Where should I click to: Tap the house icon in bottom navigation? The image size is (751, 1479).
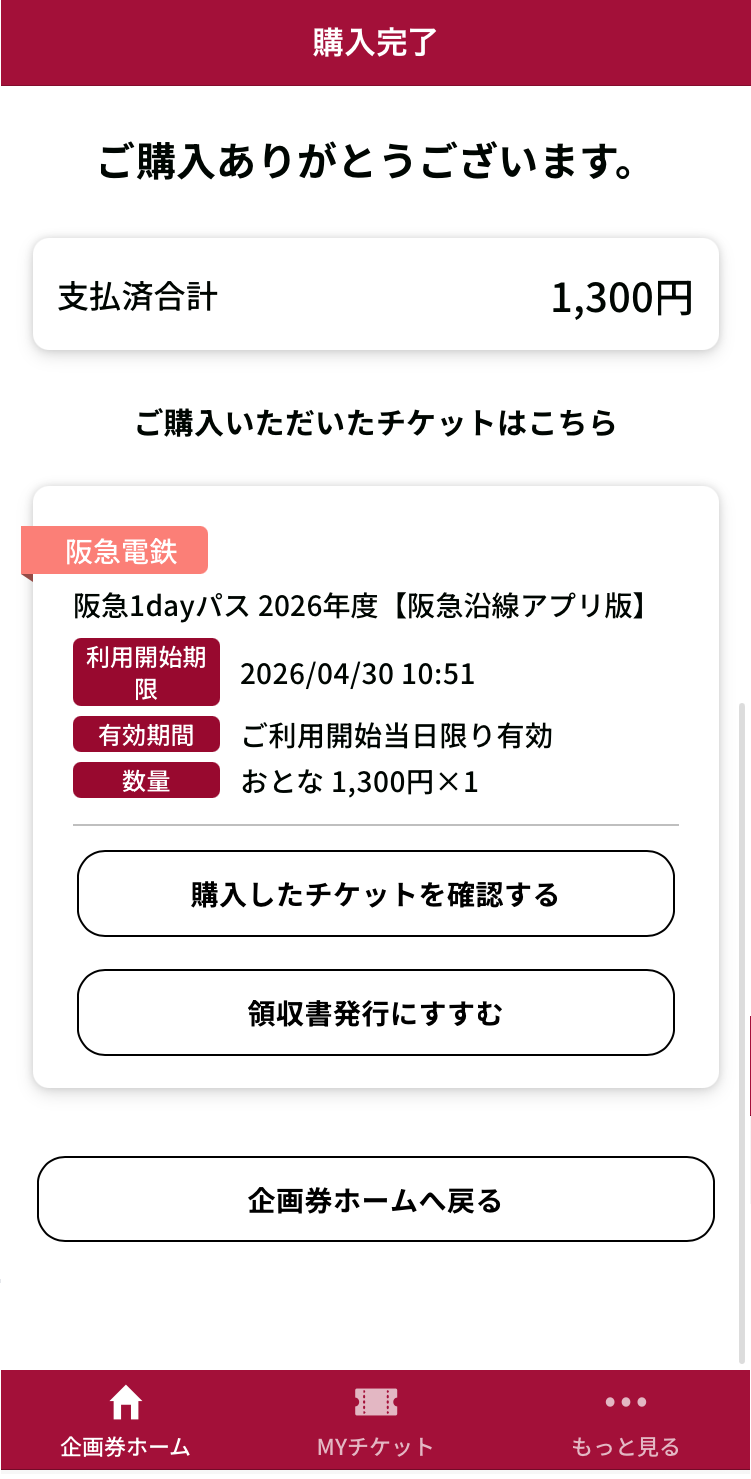125,1402
